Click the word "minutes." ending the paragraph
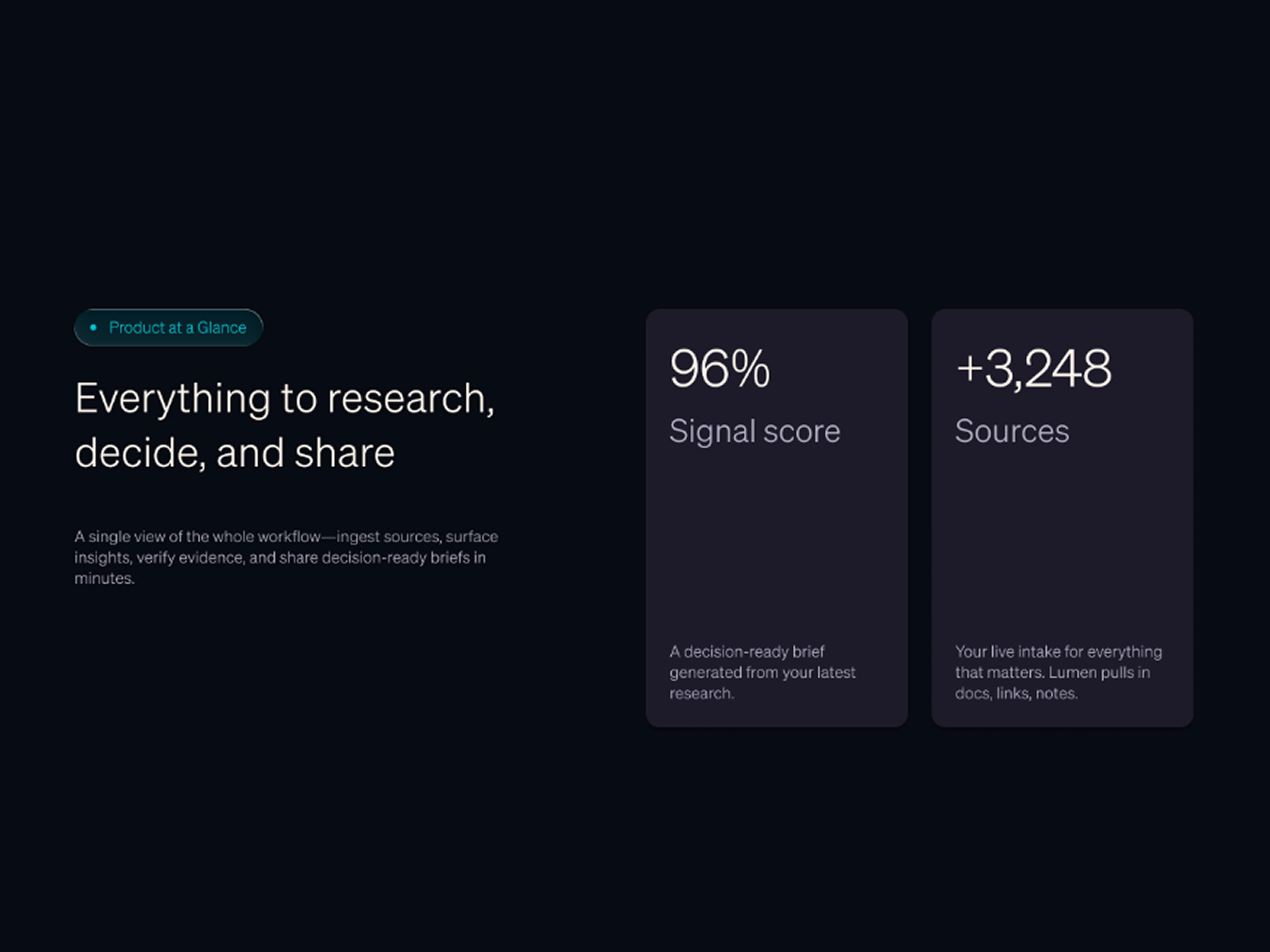 tap(104, 578)
